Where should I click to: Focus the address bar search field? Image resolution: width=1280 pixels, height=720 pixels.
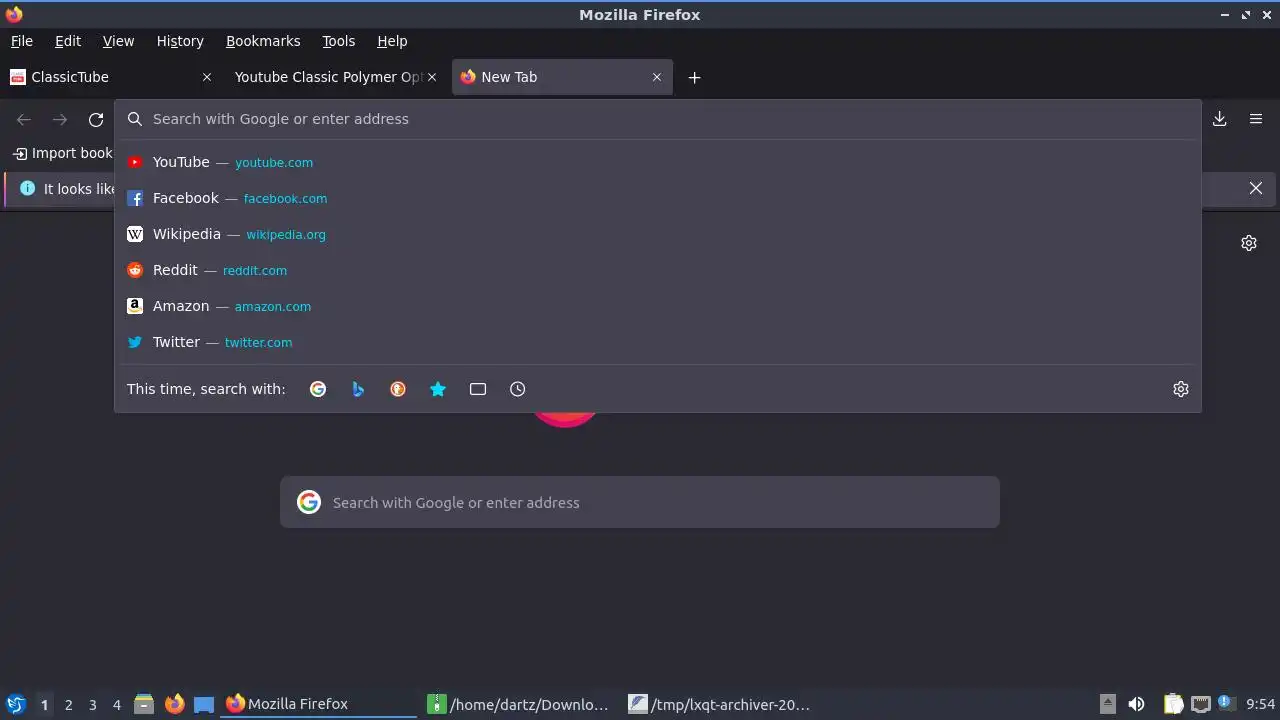[x=658, y=119]
